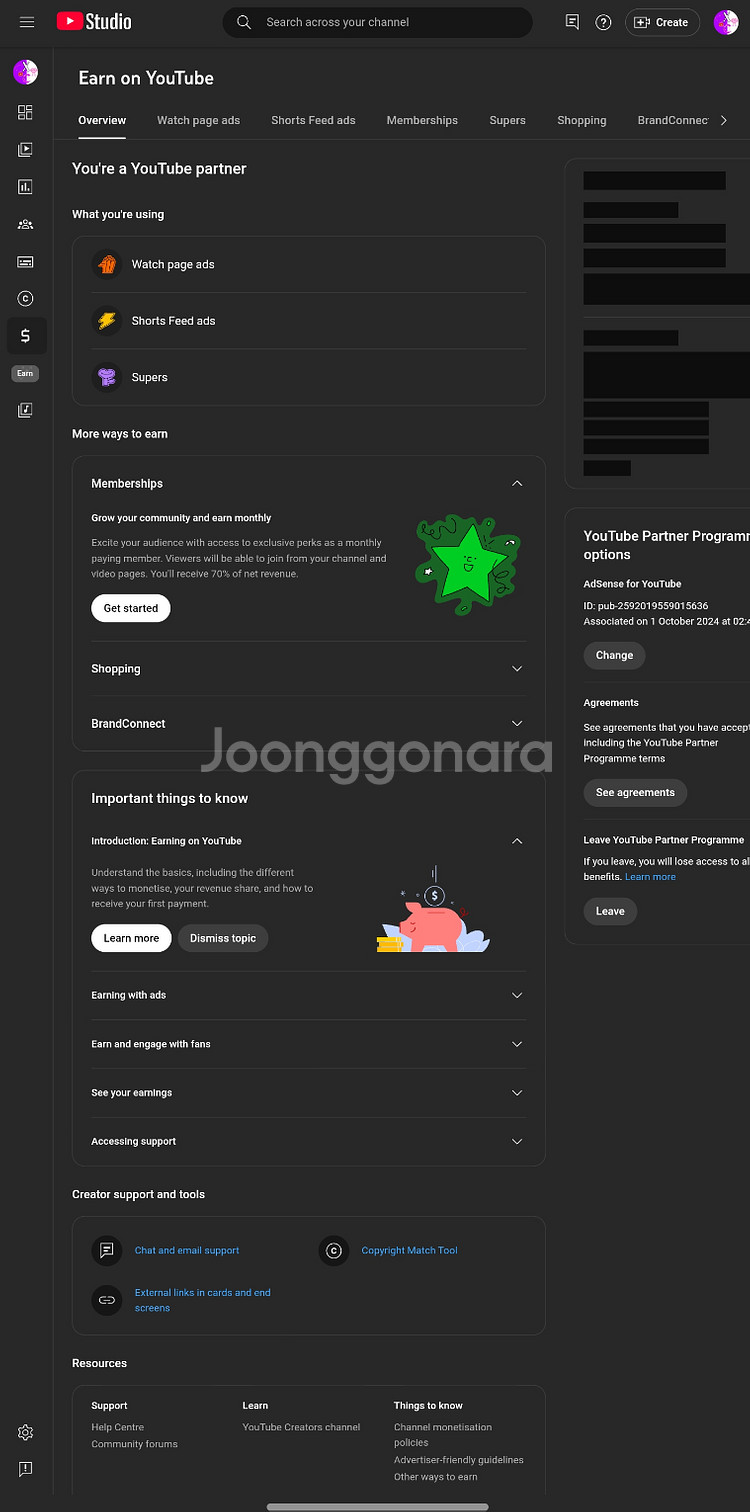Open the Help question mark icon
Image resolution: width=750 pixels, height=1512 pixels.
click(603, 22)
